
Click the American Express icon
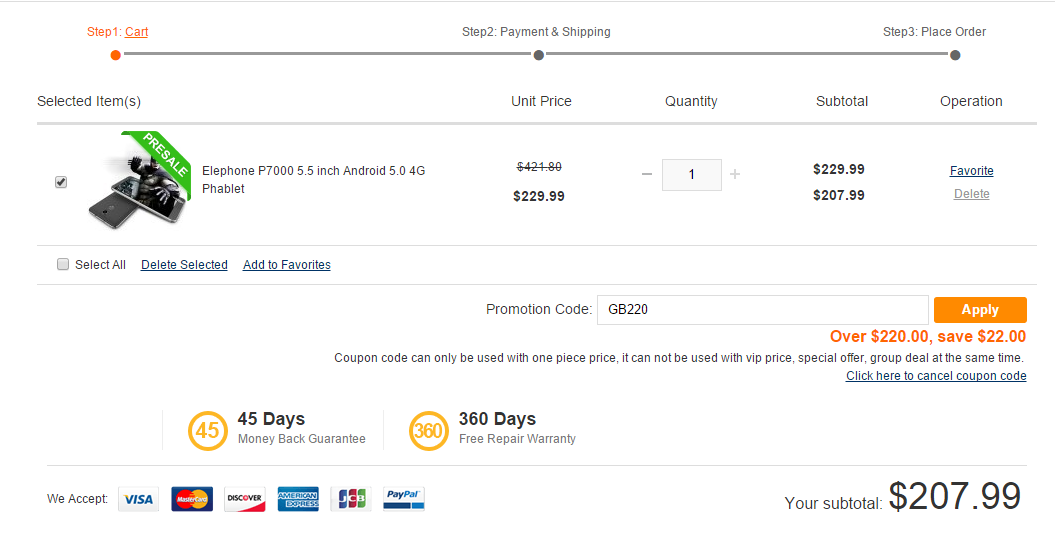click(298, 499)
